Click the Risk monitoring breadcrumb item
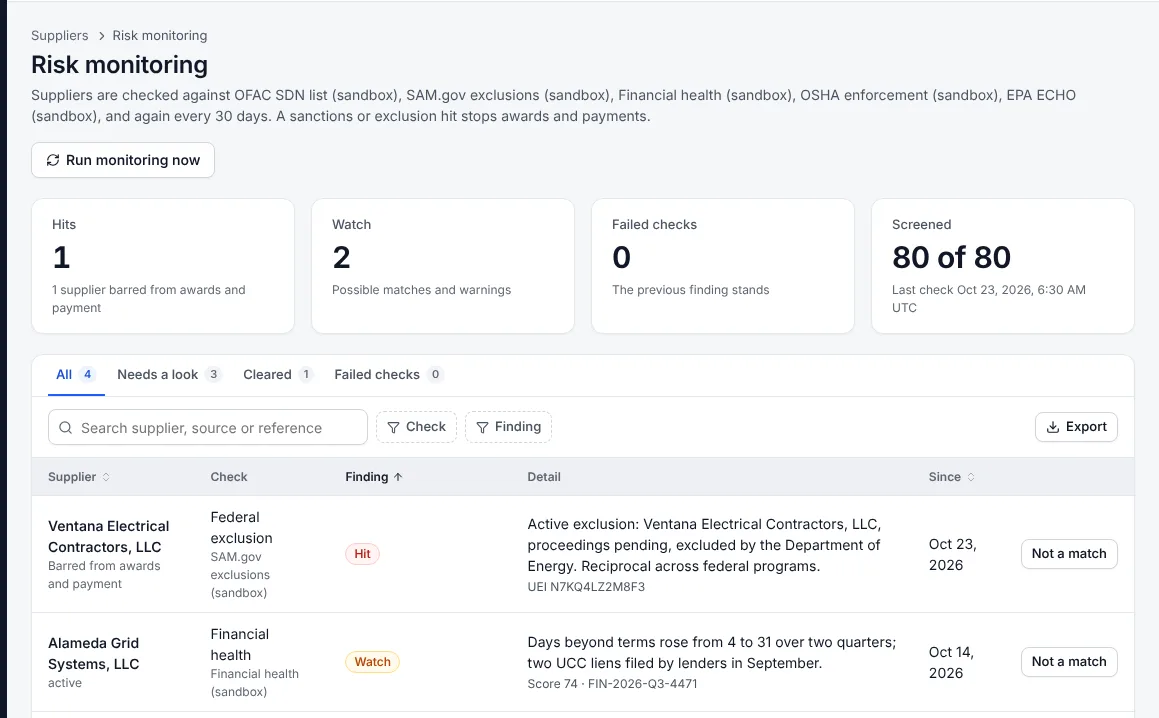Screen dimensions: 1159x718 point(160,35)
